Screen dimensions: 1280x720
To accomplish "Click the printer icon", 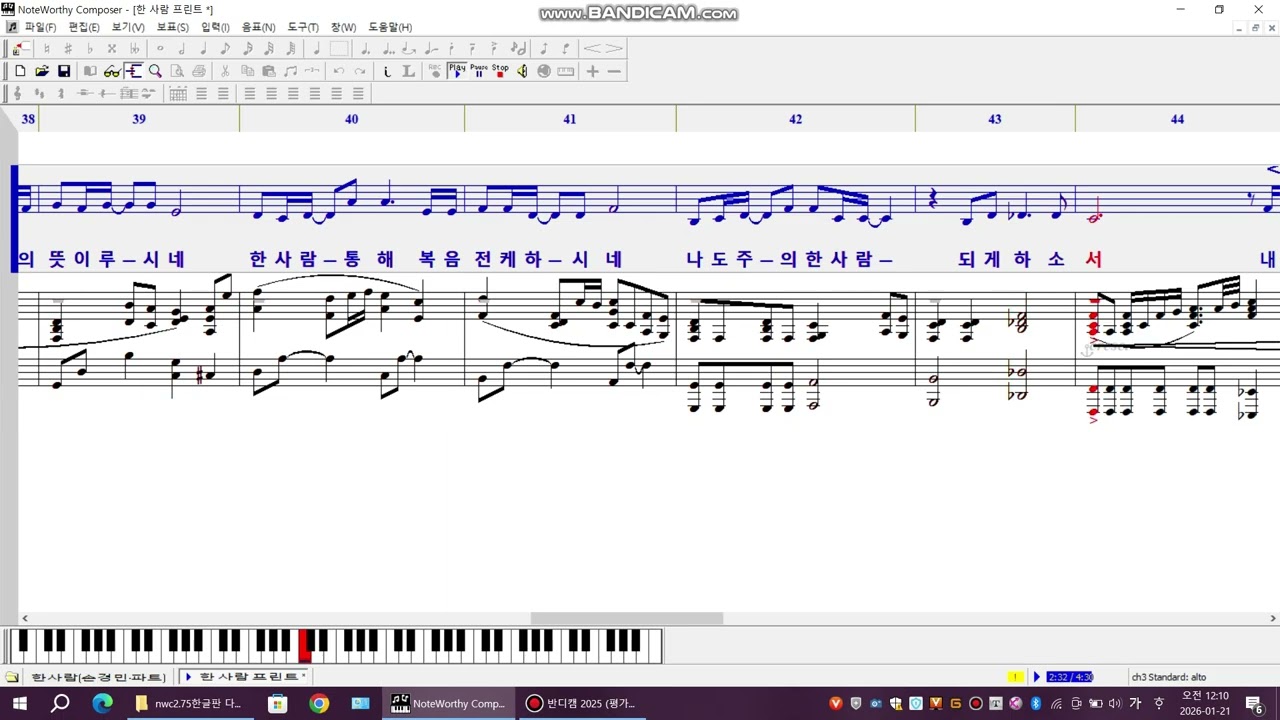I will [199, 71].
